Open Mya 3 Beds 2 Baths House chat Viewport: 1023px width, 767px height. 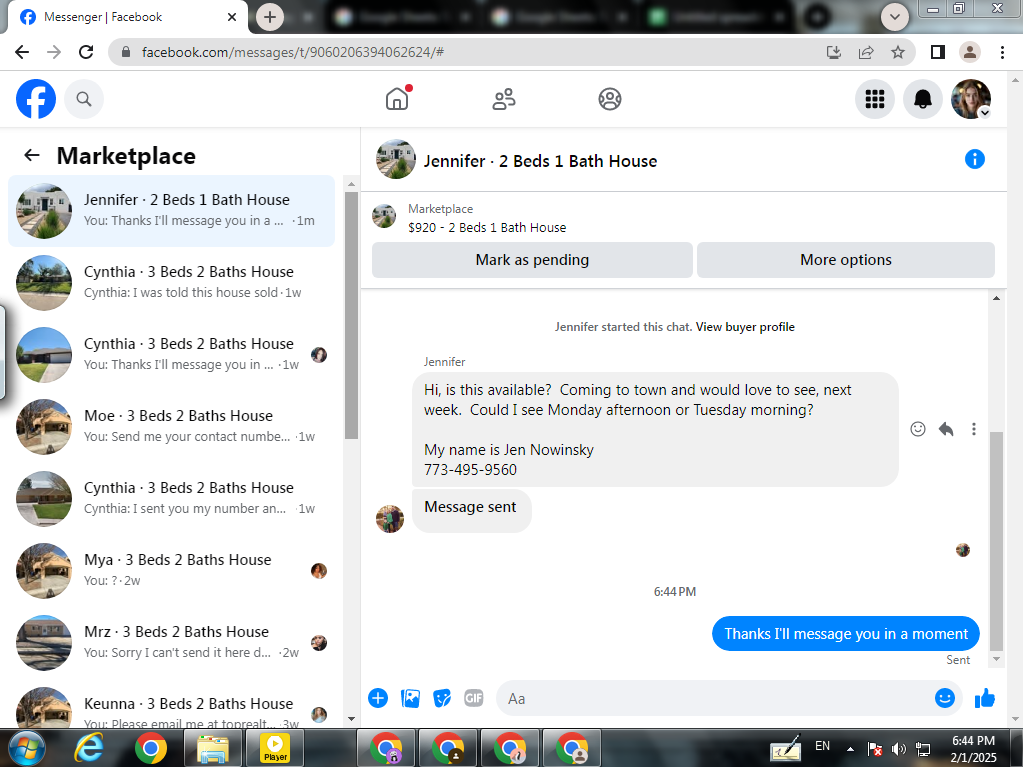[x=171, y=571]
